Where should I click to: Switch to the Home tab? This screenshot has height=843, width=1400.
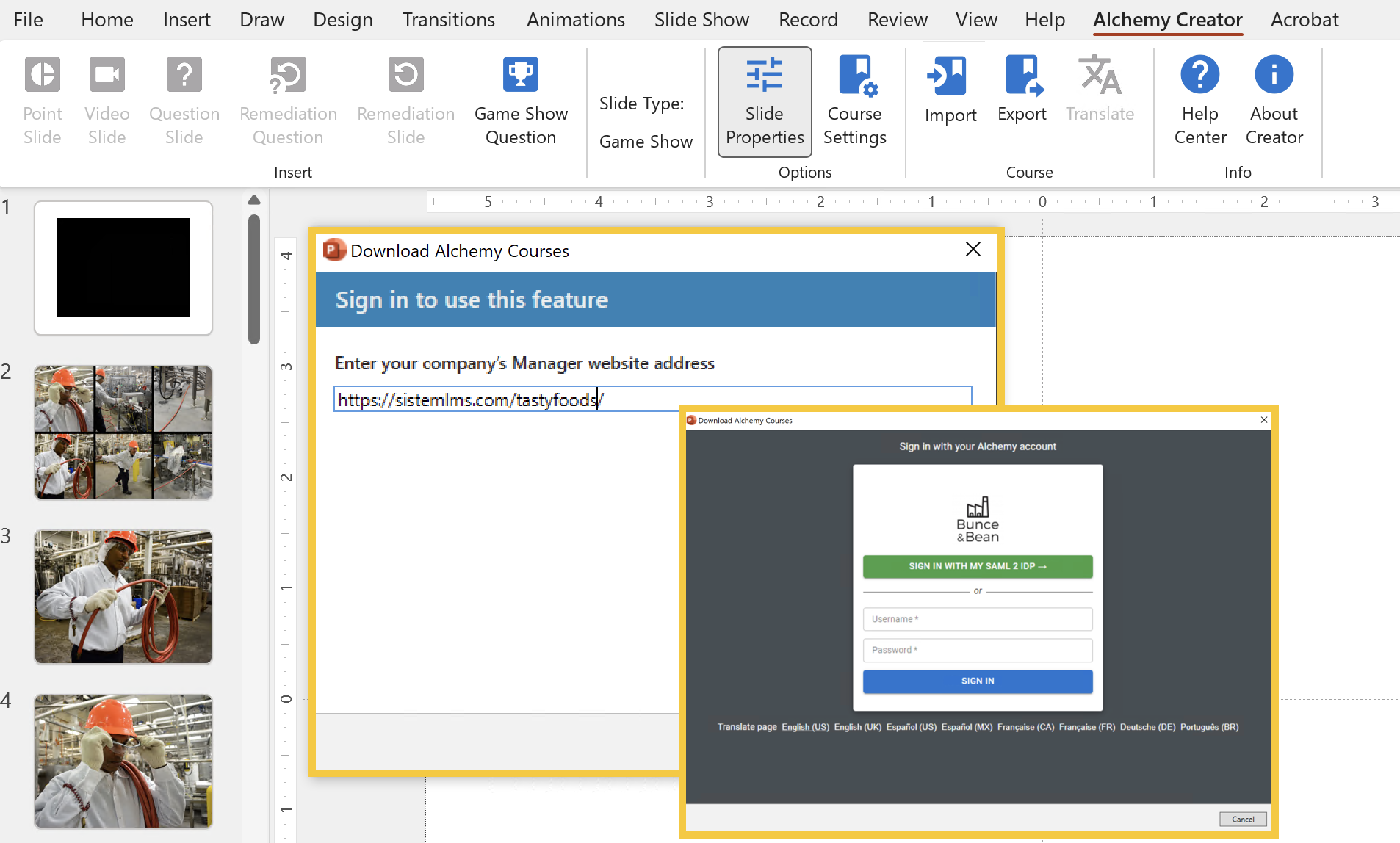tap(107, 20)
